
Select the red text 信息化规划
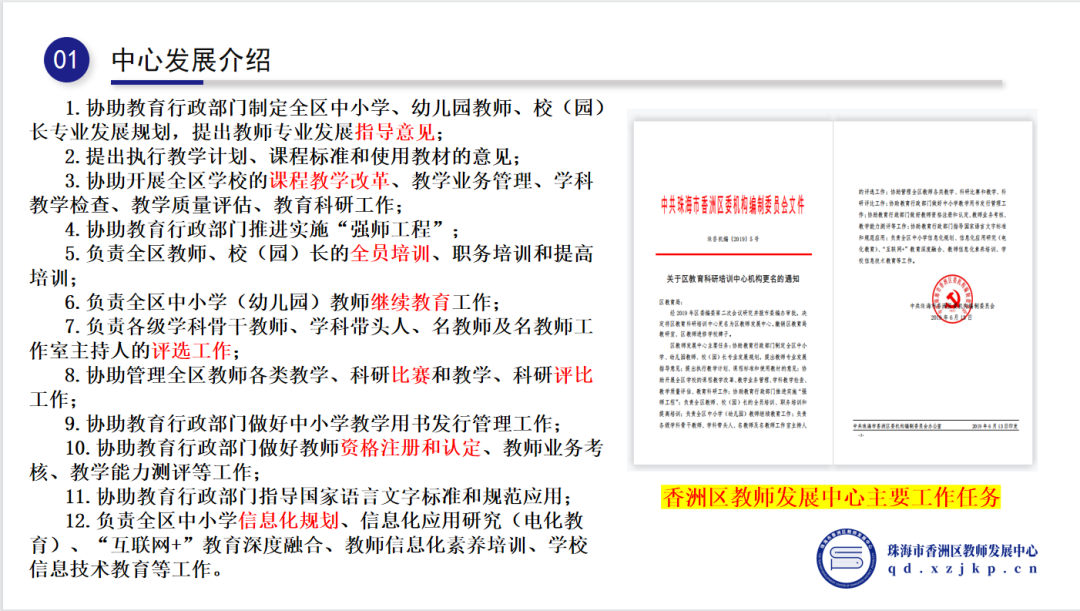click(289, 521)
